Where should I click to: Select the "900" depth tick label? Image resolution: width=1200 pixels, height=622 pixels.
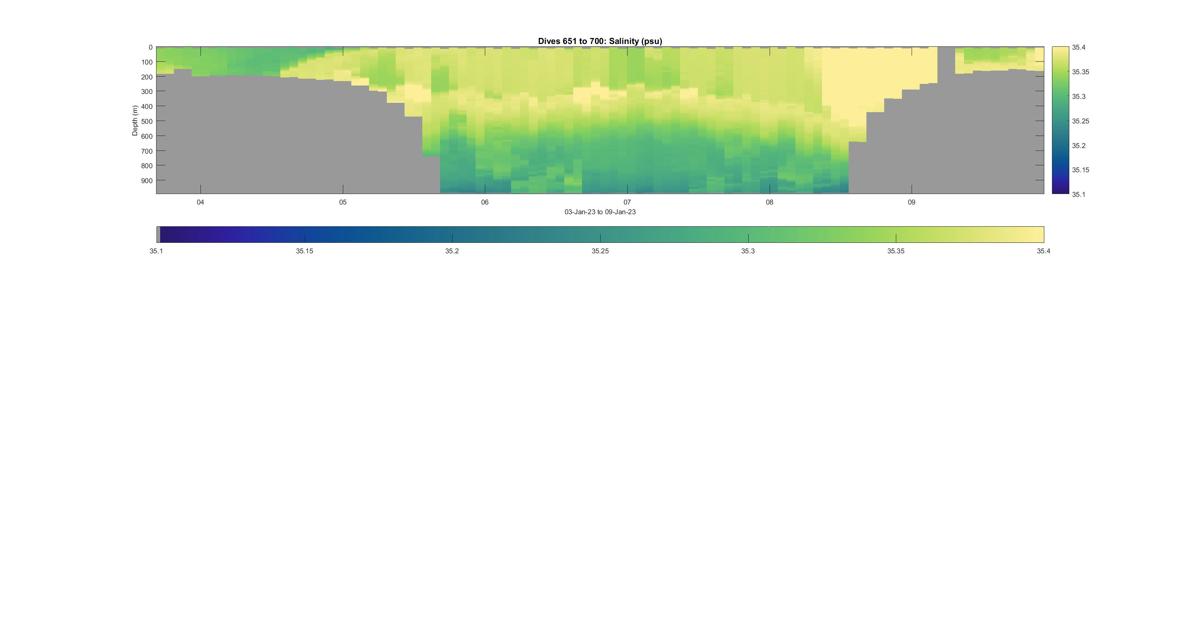tap(146, 181)
